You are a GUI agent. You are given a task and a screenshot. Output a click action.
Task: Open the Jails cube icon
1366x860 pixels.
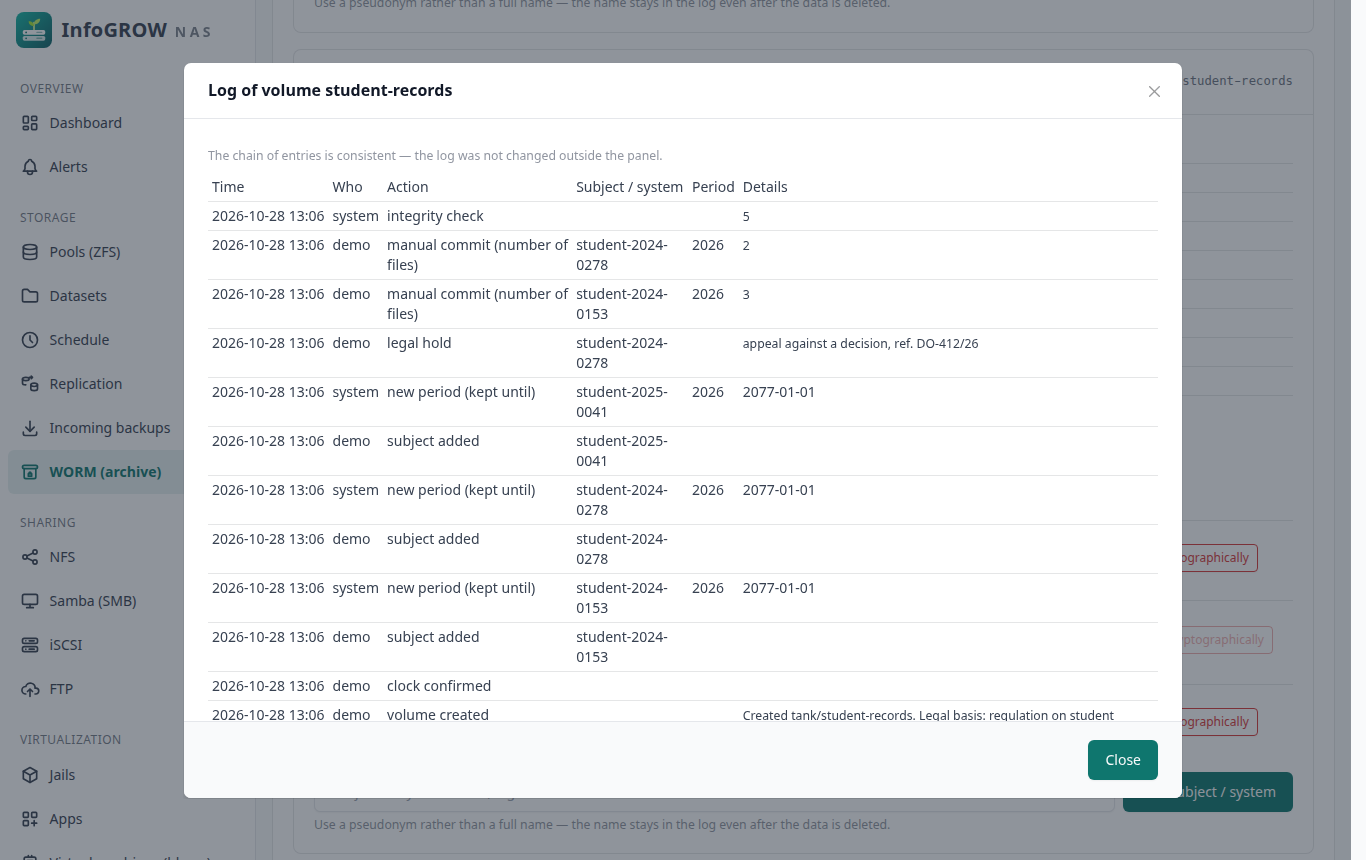point(30,775)
